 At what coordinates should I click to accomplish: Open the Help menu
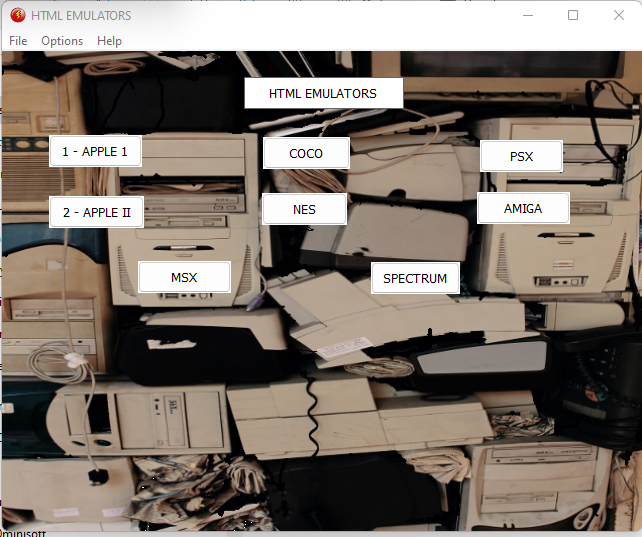[109, 41]
